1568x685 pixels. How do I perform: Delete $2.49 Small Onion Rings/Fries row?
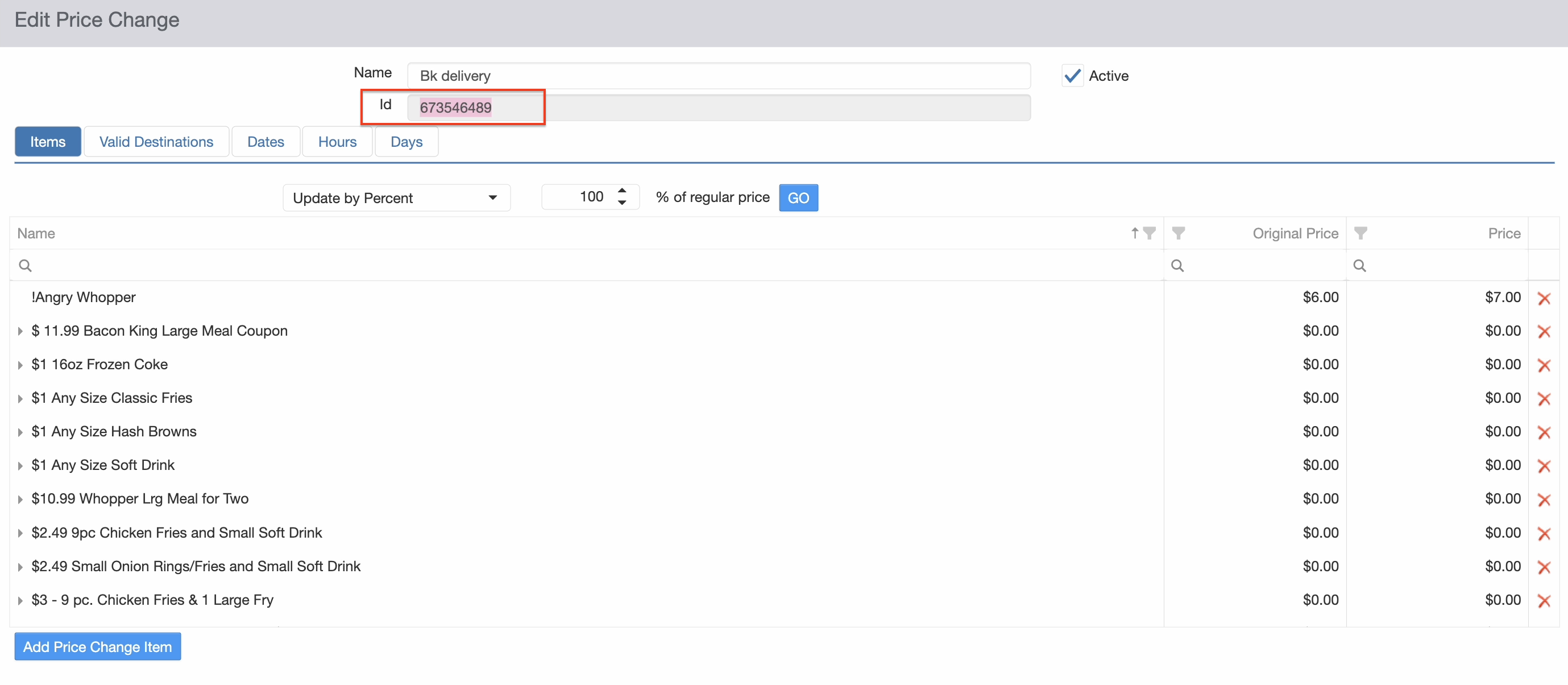[x=1544, y=567]
